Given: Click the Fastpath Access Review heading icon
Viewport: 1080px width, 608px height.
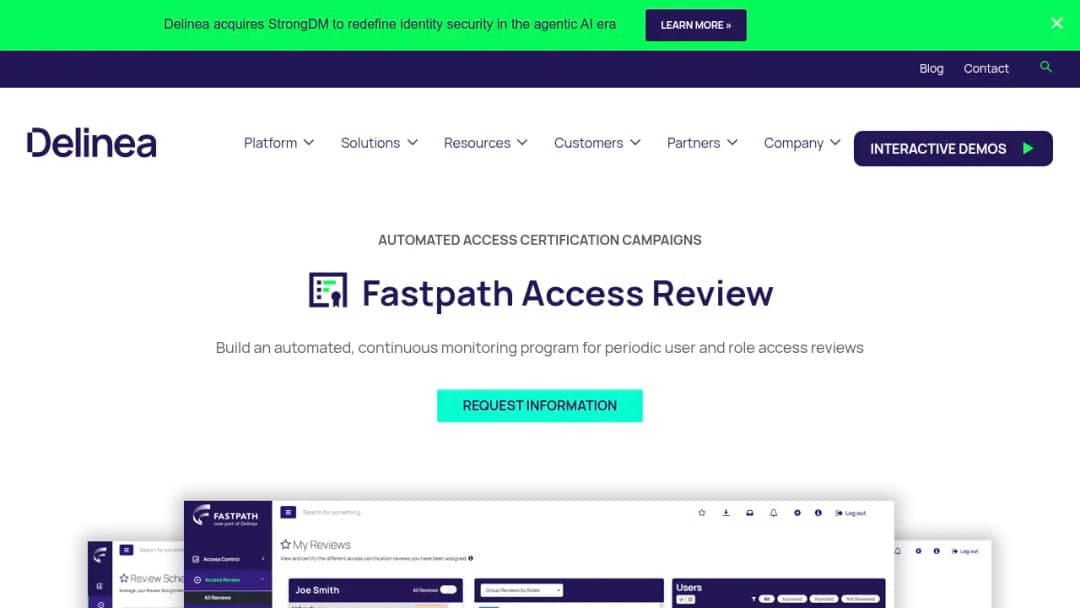Looking at the screenshot, I should 328,290.
